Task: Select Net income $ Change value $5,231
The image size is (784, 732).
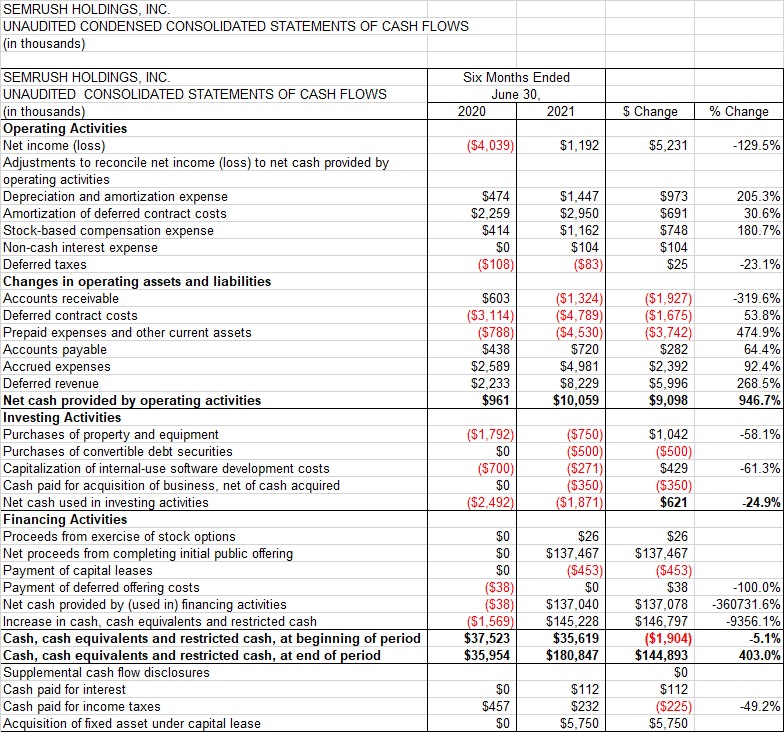Action: click(x=668, y=146)
